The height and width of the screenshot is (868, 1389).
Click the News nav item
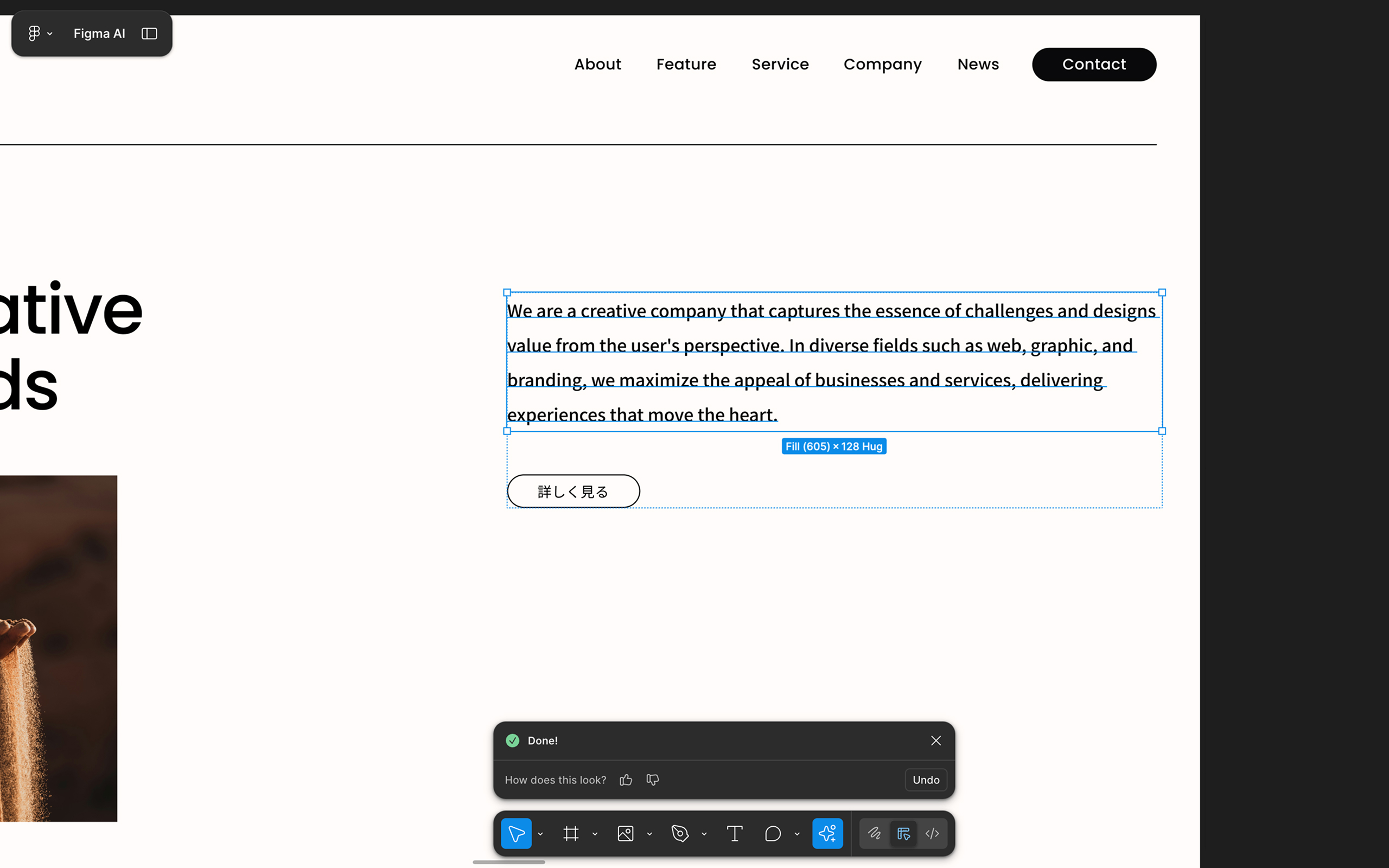coord(978,65)
